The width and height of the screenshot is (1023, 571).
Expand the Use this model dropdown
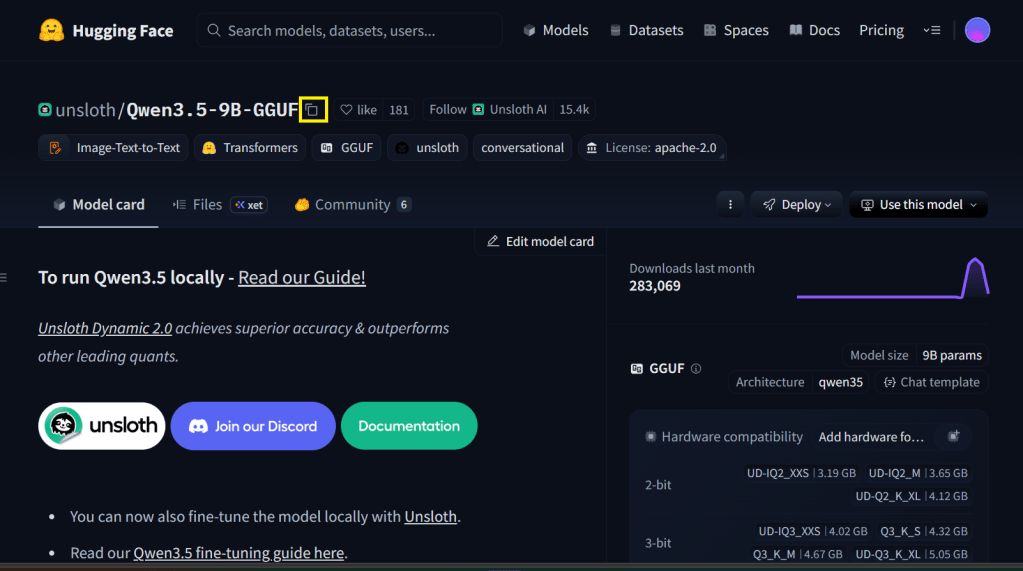[919, 205]
